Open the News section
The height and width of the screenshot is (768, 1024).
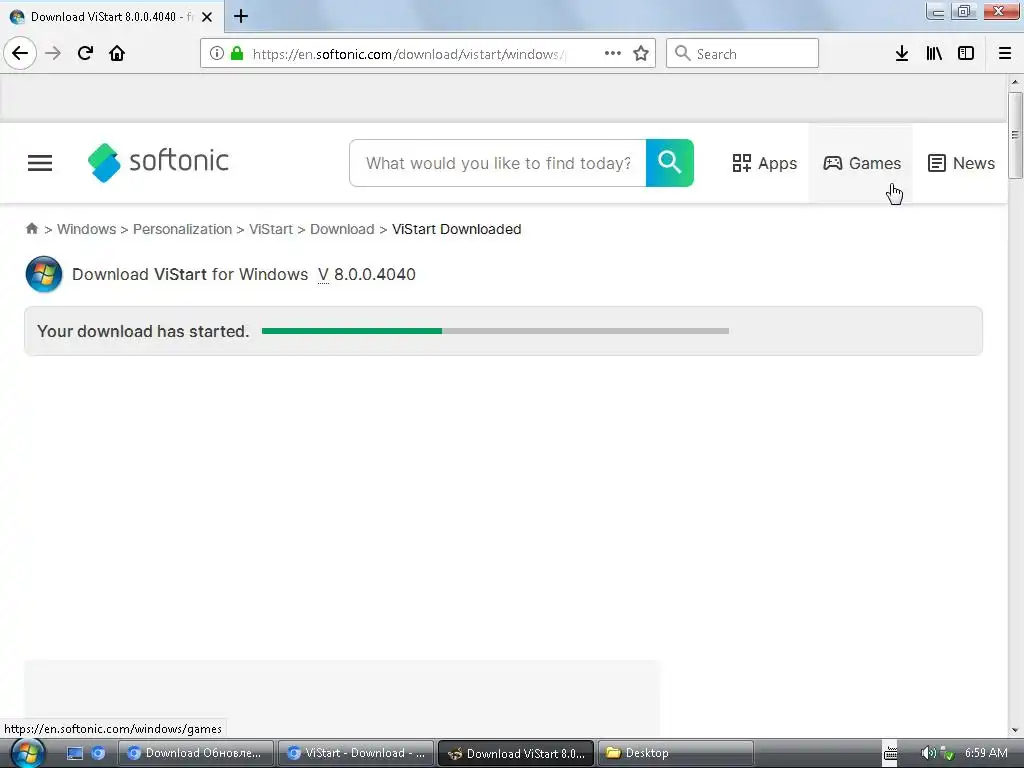961,163
